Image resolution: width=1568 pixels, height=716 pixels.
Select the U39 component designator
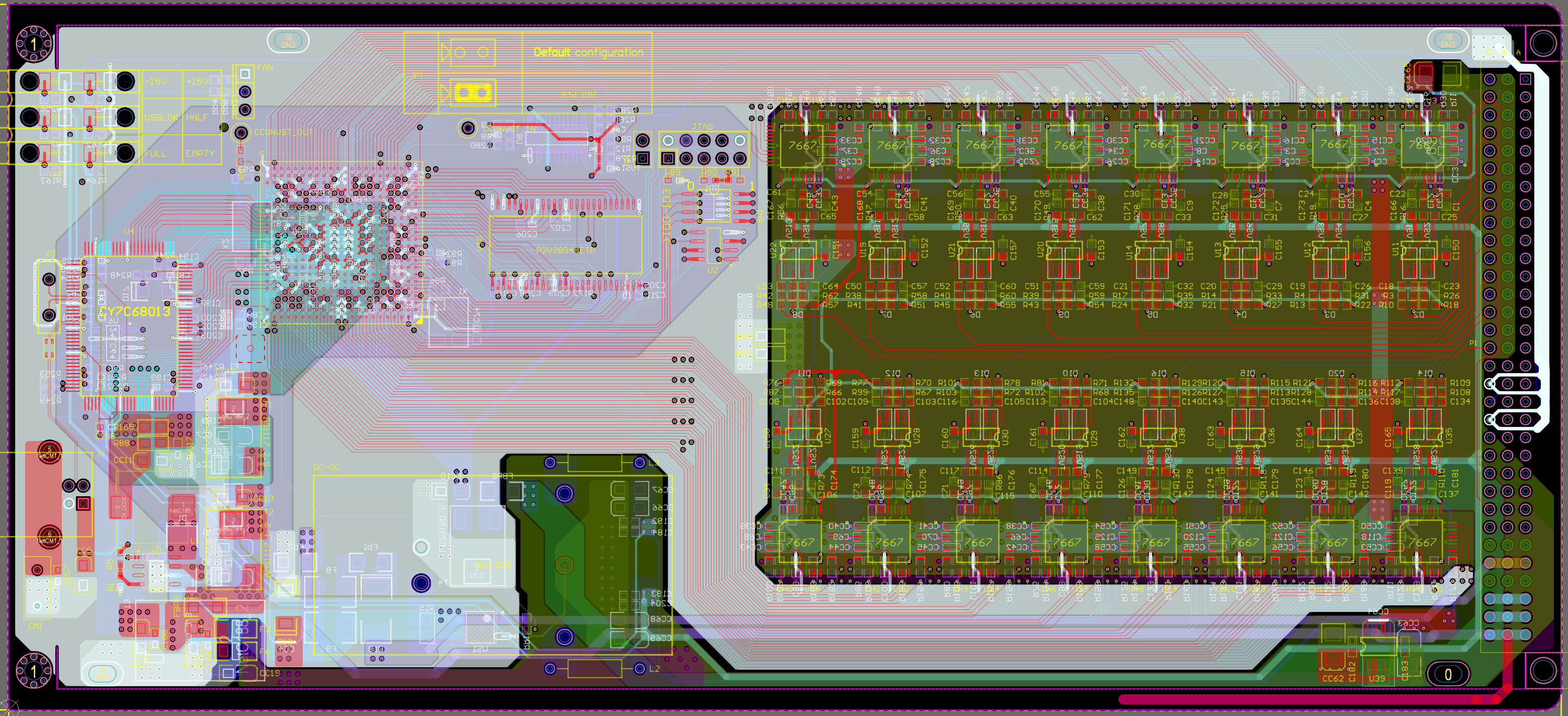pyautogui.click(x=1376, y=678)
